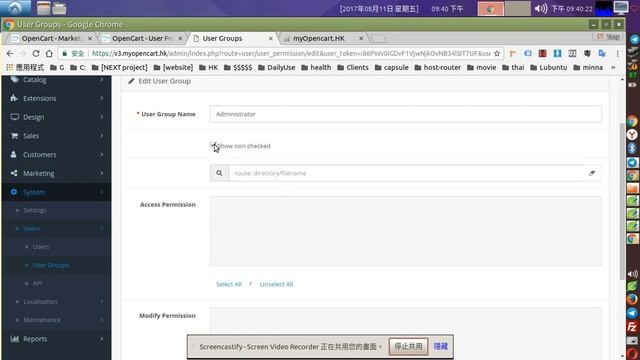Expand the Extensions sidebar menu
640x360 pixels.
point(56,98)
